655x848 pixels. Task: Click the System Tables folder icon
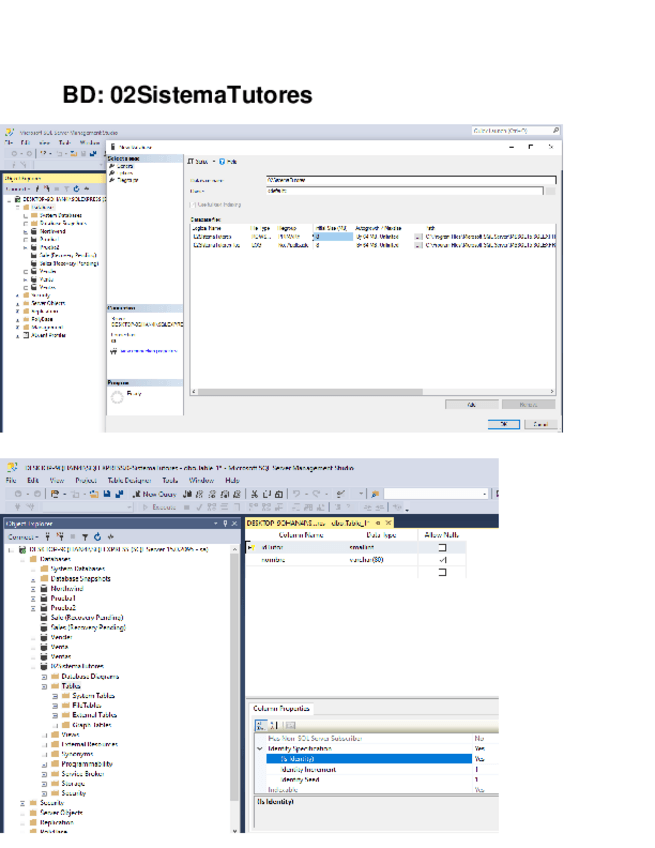(66, 696)
